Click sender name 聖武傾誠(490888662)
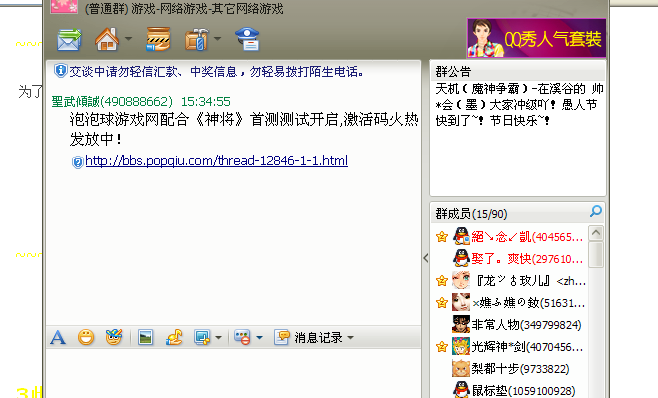 pos(112,102)
